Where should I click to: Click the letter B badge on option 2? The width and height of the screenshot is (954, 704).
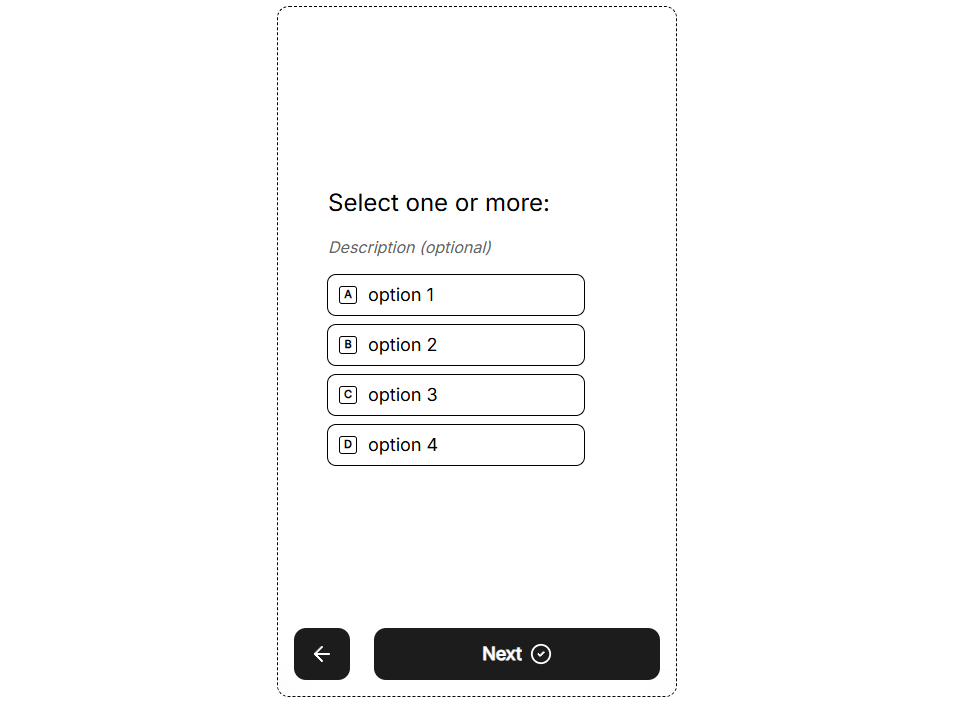coord(347,345)
